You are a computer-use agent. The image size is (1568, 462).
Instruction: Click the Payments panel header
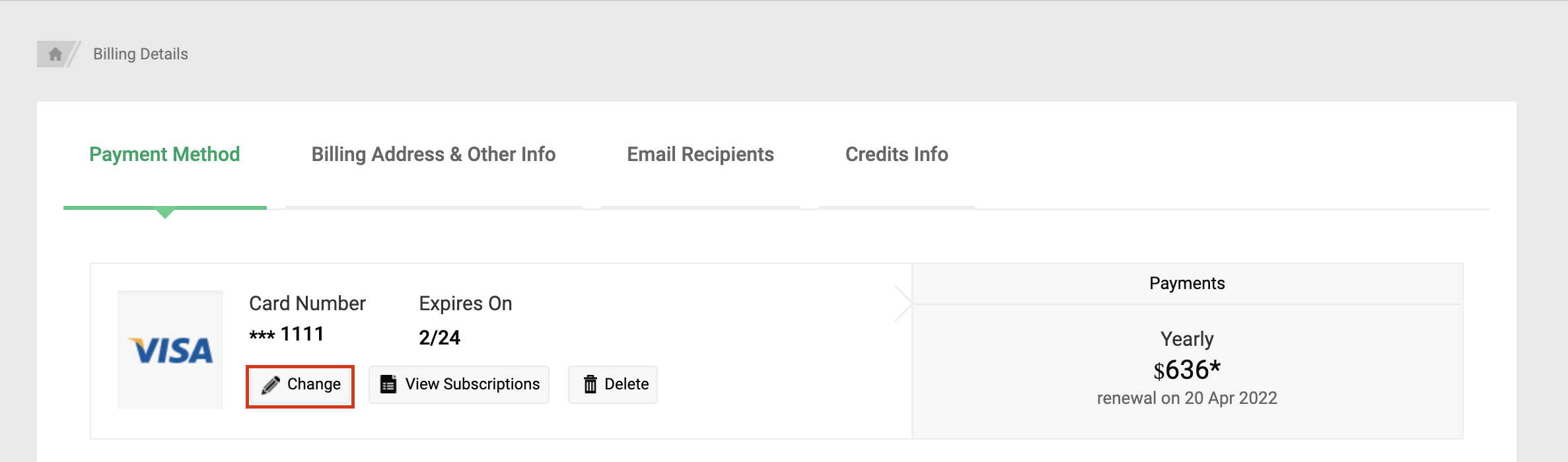pos(1187,284)
